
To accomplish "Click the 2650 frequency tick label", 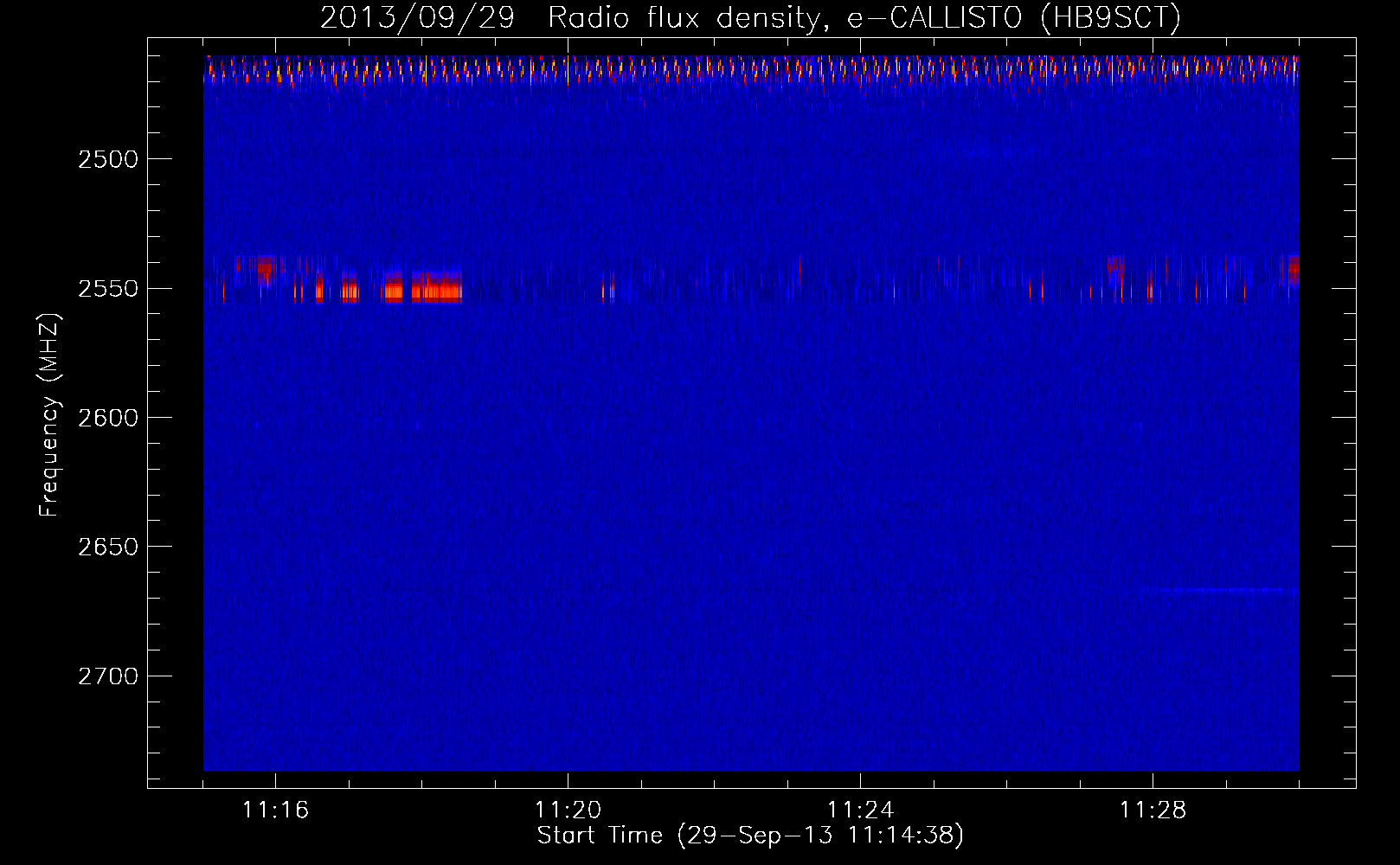I will [108, 547].
